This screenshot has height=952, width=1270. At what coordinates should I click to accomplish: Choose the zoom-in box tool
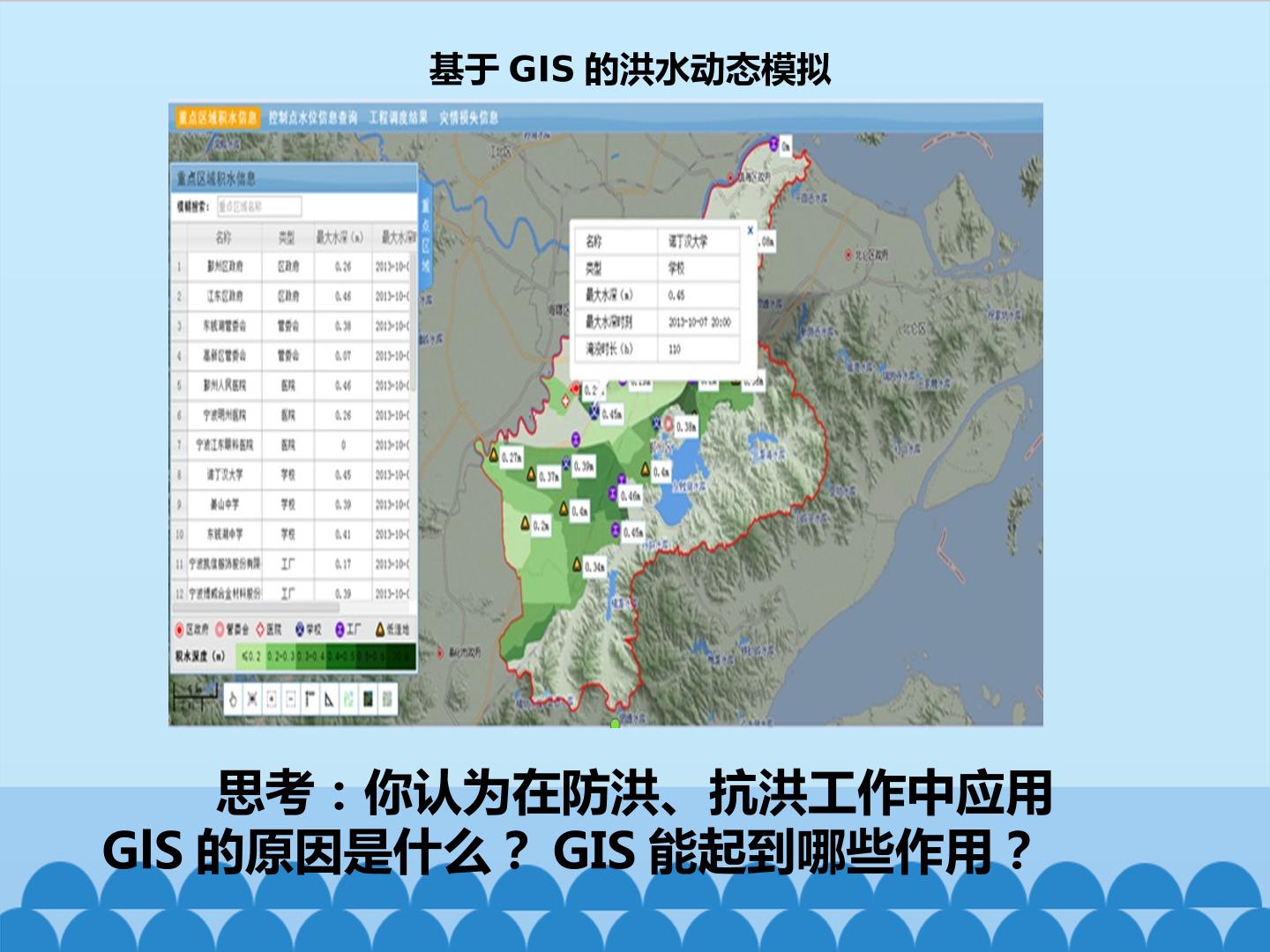[x=272, y=699]
